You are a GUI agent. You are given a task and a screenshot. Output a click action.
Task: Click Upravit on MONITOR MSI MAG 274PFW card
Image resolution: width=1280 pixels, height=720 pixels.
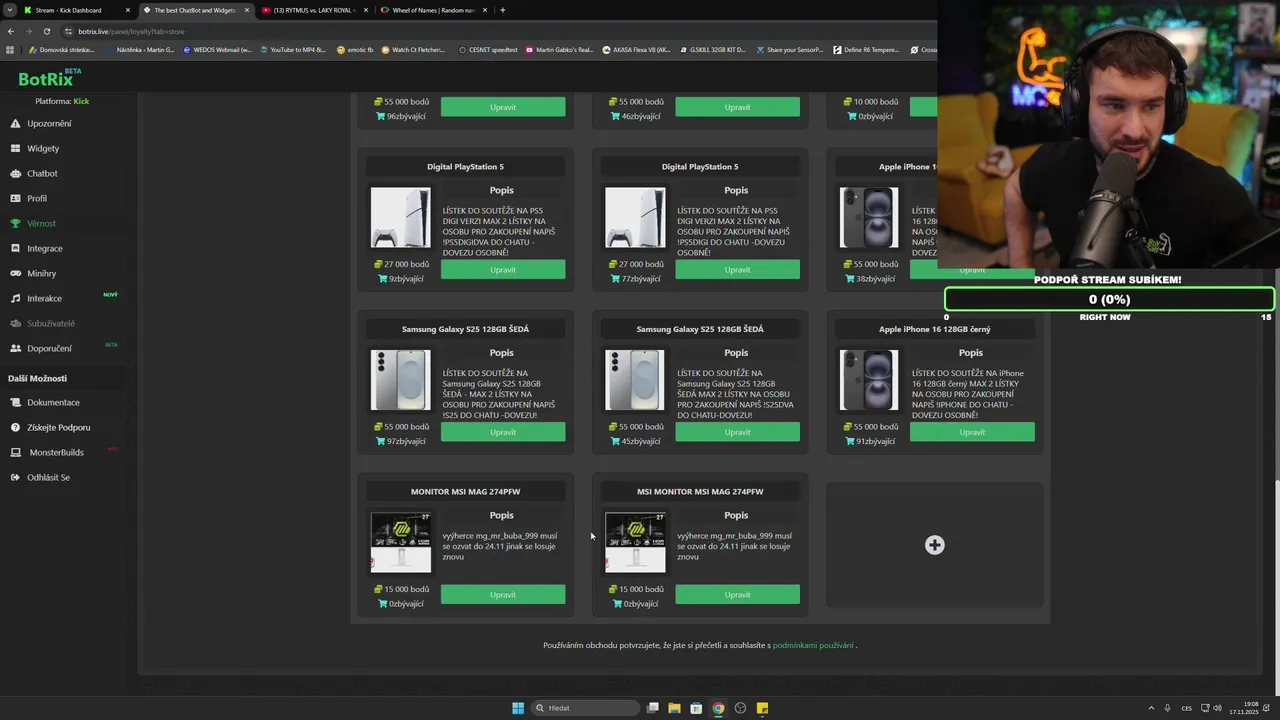tap(503, 595)
